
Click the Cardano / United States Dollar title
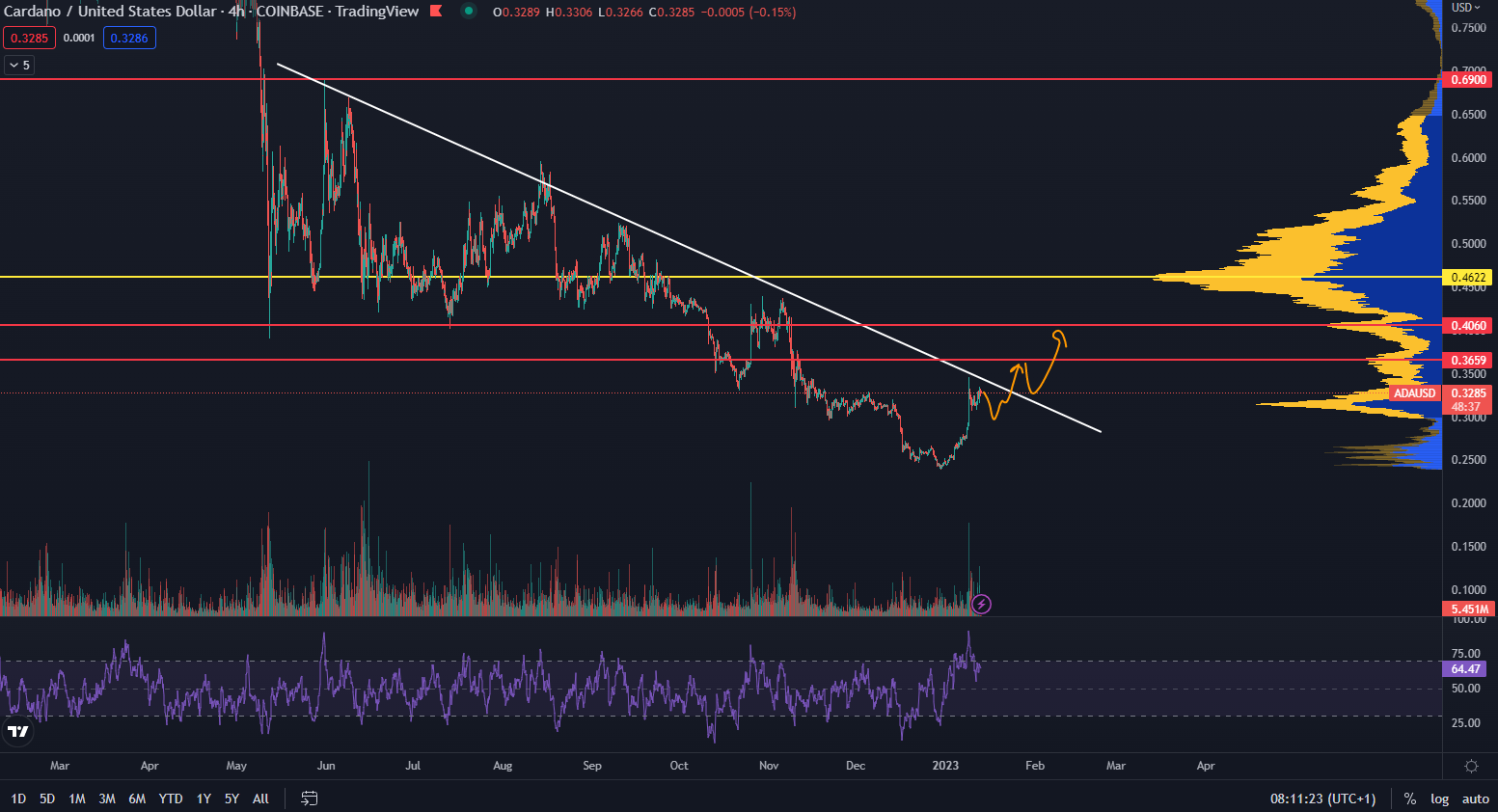[110, 12]
